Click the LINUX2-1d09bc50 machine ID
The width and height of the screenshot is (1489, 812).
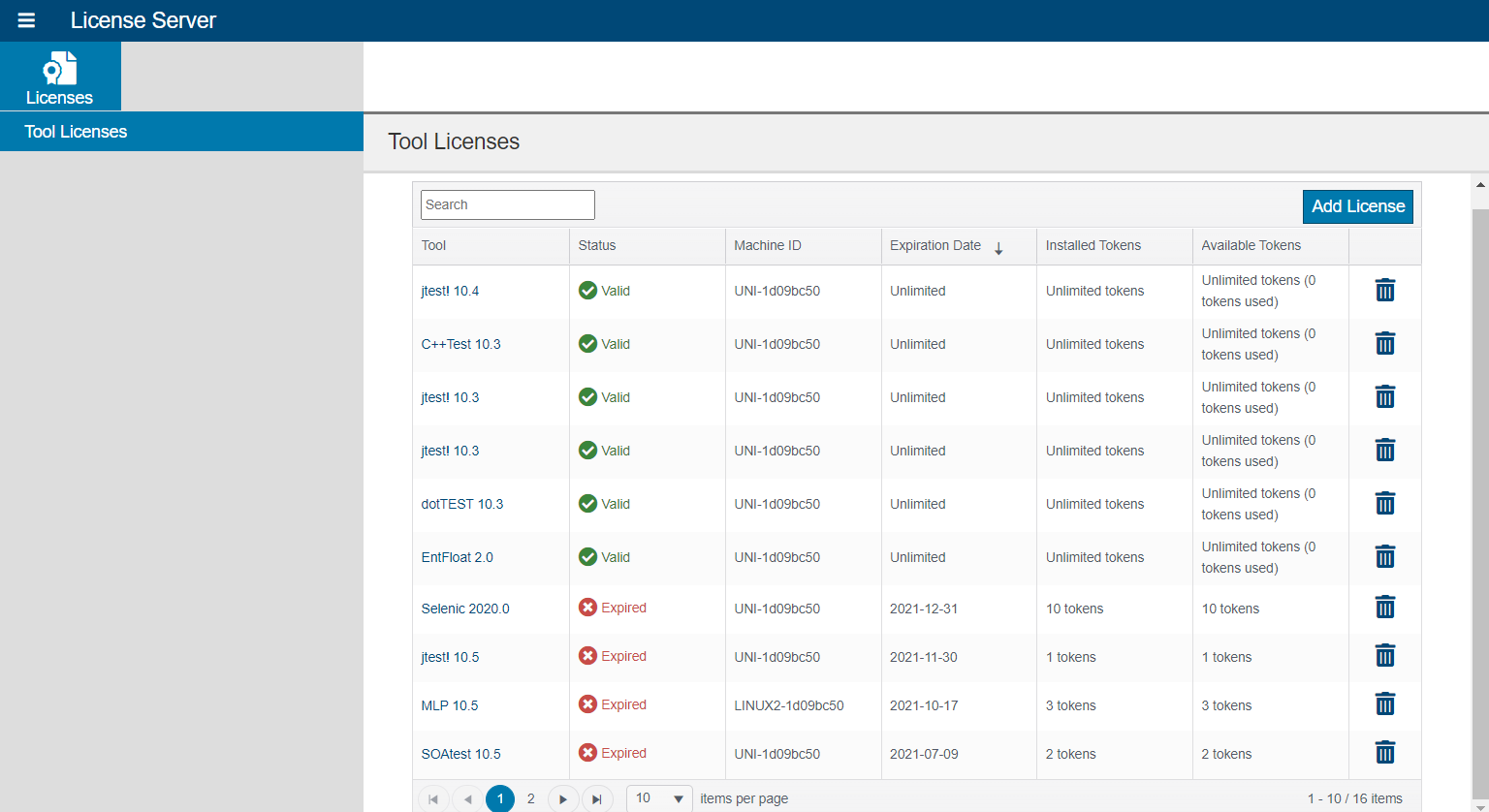pyautogui.click(x=789, y=705)
